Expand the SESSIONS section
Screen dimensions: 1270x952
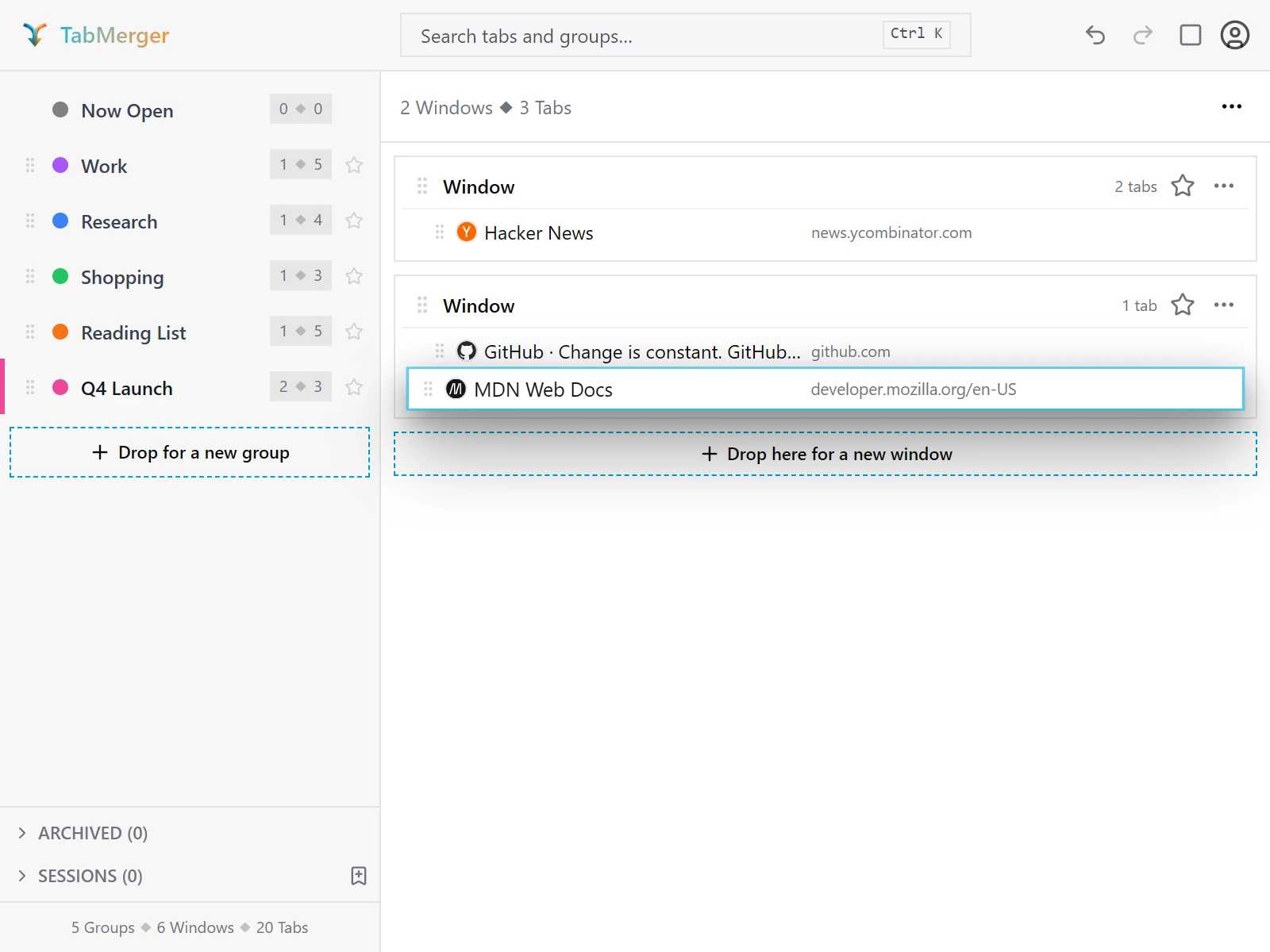coord(80,876)
